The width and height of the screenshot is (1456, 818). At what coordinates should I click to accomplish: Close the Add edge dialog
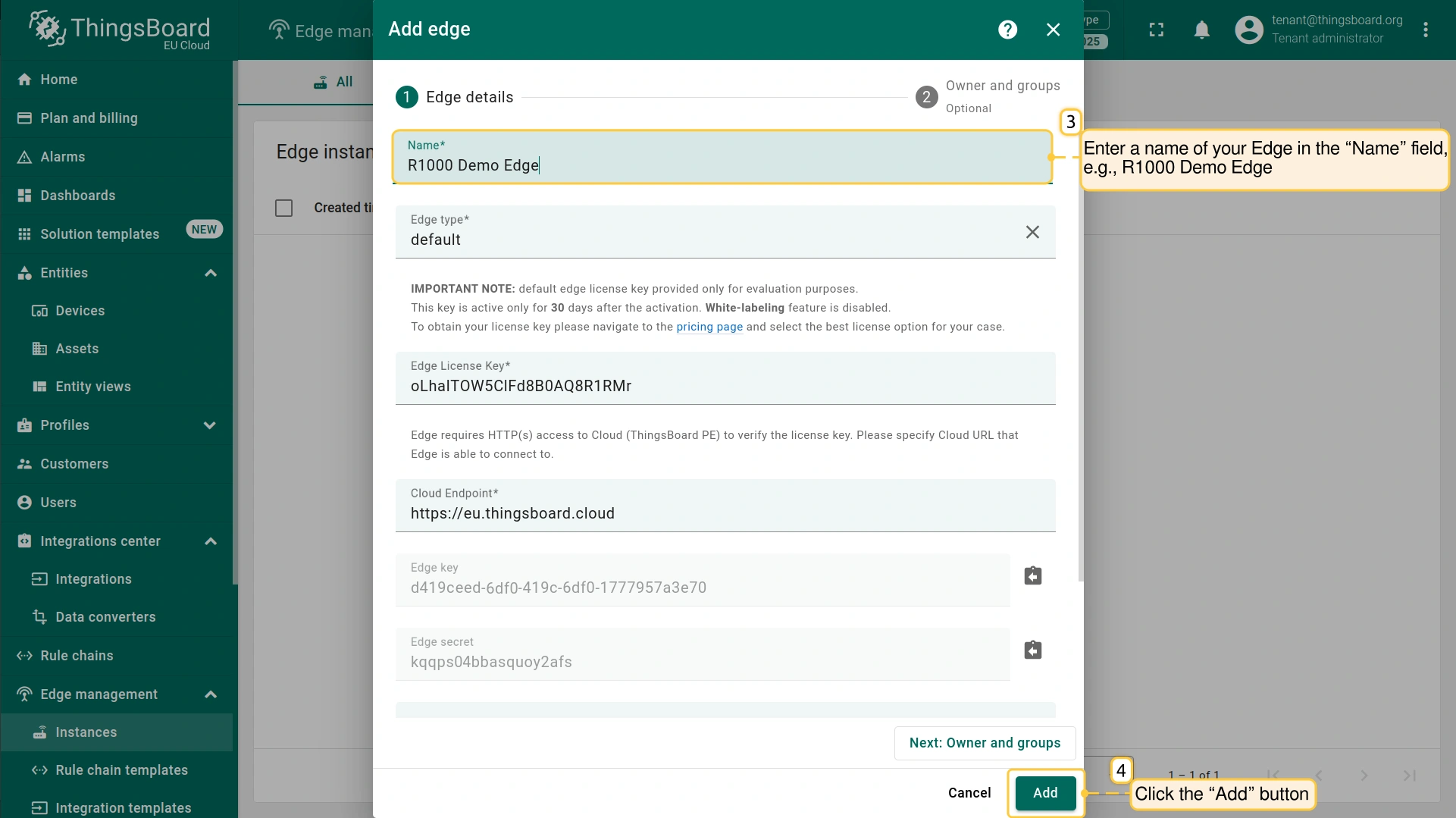click(x=1053, y=30)
